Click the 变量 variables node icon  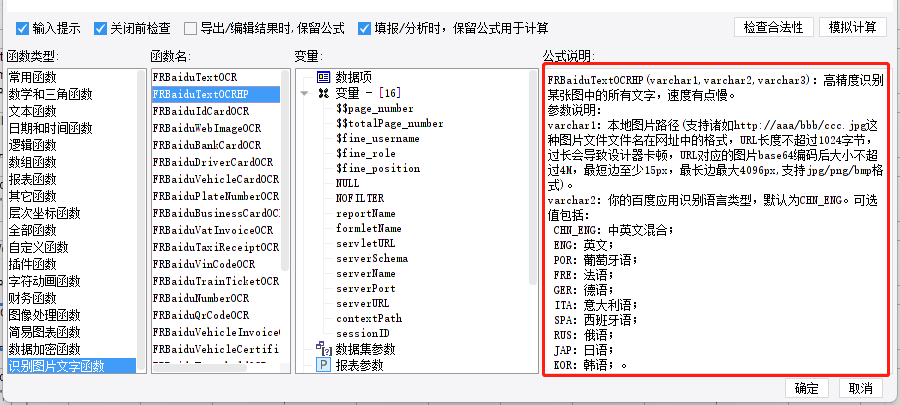[324, 93]
